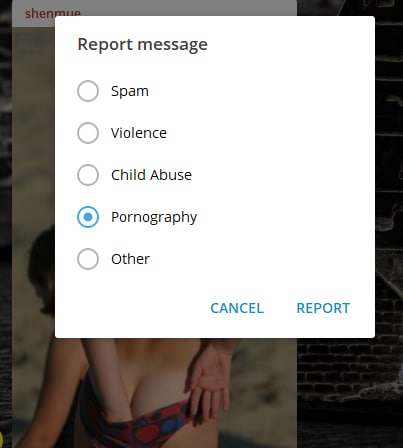Open the shenmue sender name
Viewport: 403px width, 448px height.
pos(53,13)
